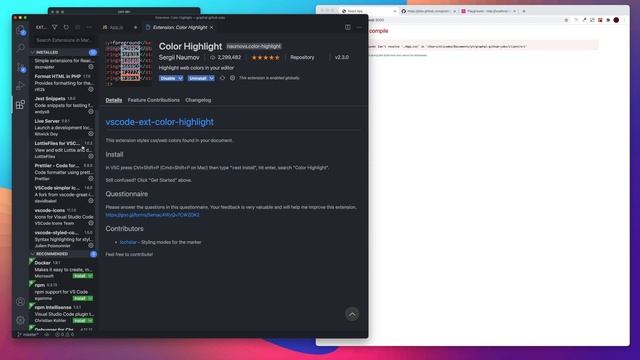
Task: Split the editor to the right
Action: 348,27
